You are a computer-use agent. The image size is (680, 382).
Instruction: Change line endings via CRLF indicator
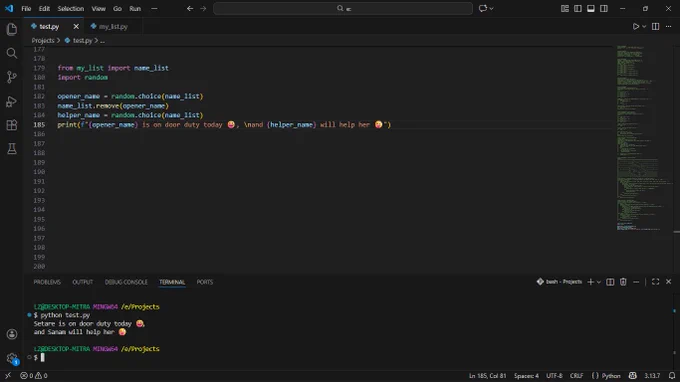(x=576, y=376)
